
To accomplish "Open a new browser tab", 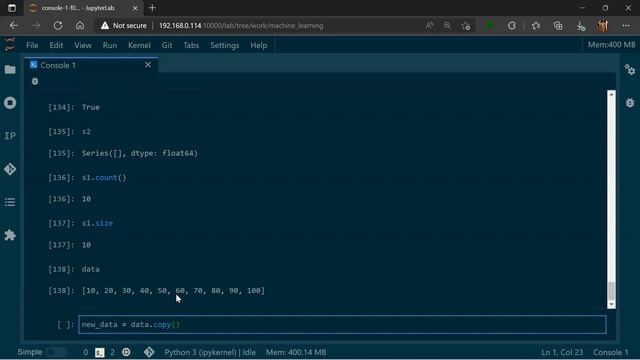I will click(x=152, y=8).
